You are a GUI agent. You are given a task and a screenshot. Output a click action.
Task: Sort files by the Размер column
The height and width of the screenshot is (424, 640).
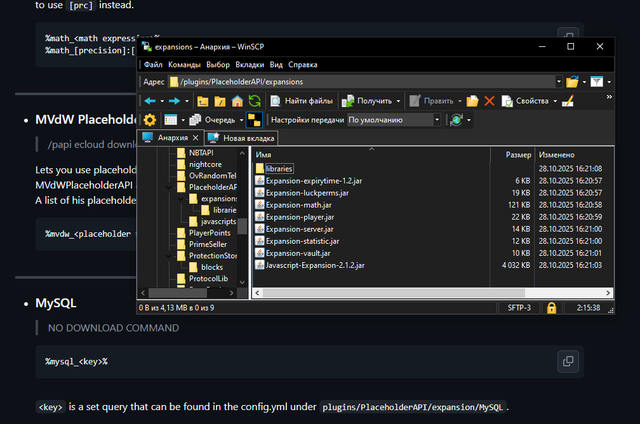pos(512,155)
